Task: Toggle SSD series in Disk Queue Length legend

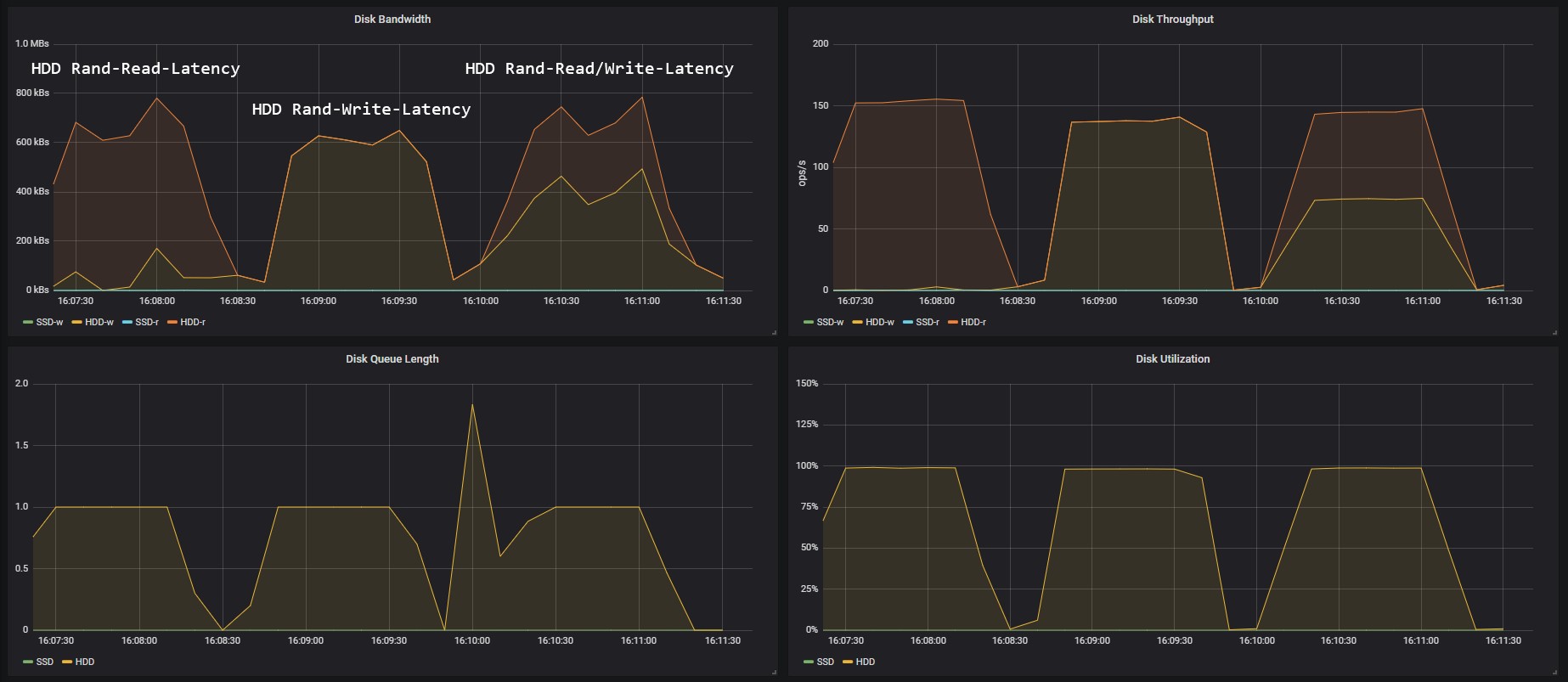Action: click(38, 662)
